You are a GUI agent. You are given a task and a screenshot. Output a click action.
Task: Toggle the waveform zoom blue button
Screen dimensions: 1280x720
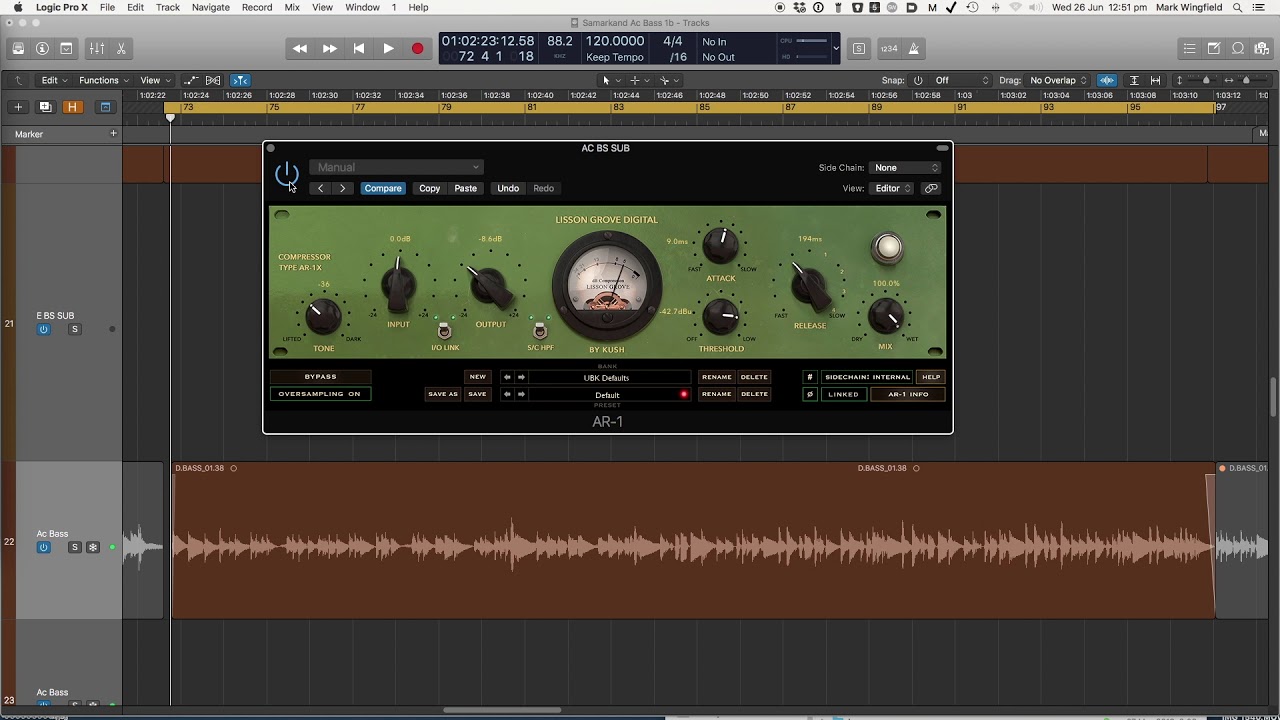pos(1107,80)
